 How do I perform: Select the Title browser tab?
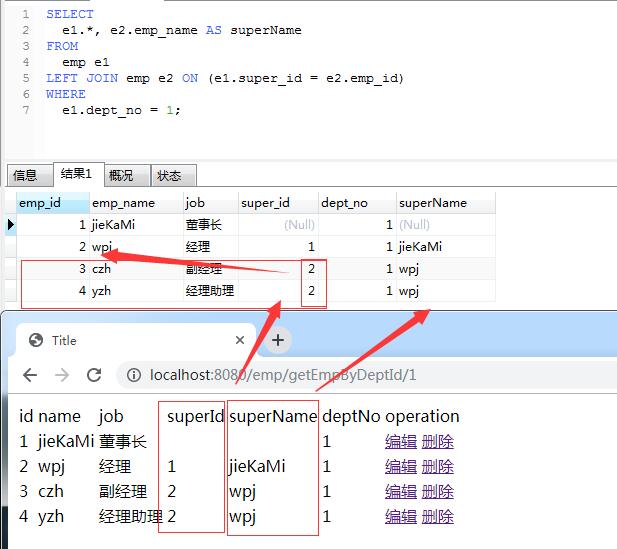pos(136,340)
